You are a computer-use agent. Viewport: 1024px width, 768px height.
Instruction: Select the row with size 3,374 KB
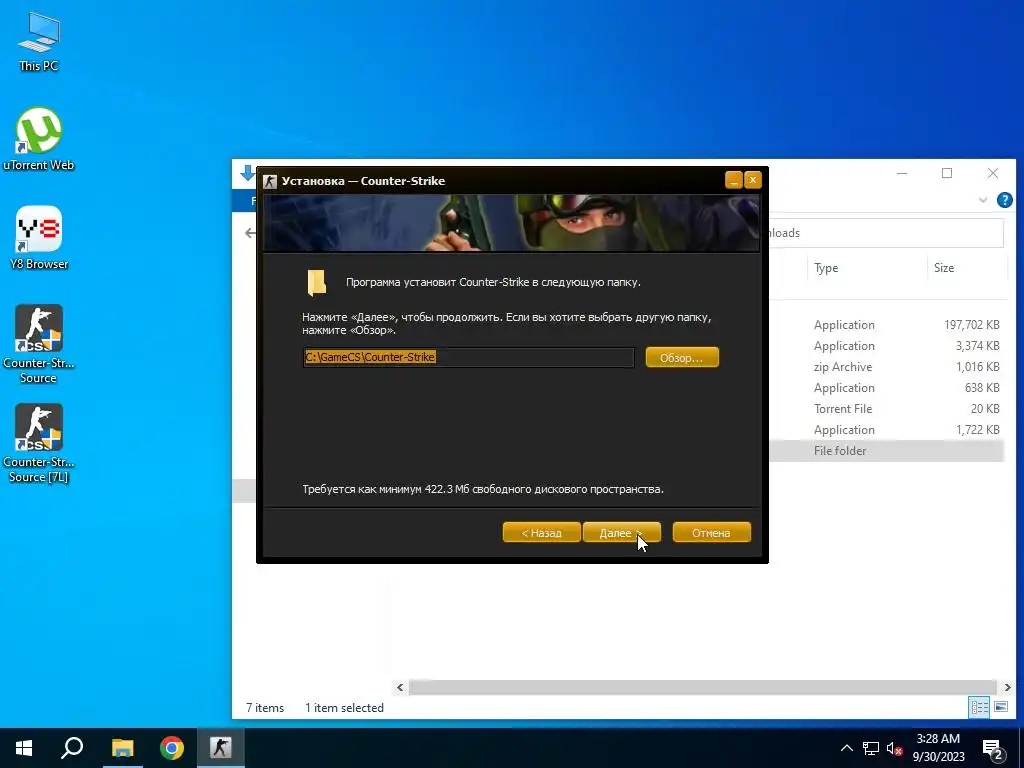click(x=887, y=345)
